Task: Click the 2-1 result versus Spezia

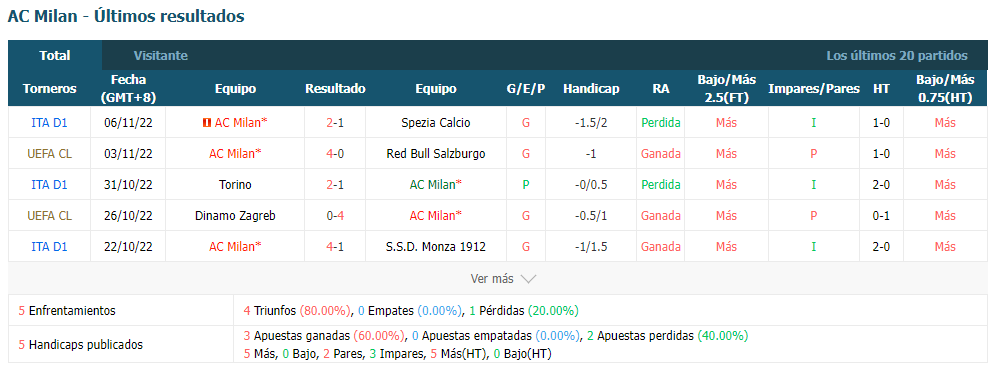Action: (x=335, y=123)
